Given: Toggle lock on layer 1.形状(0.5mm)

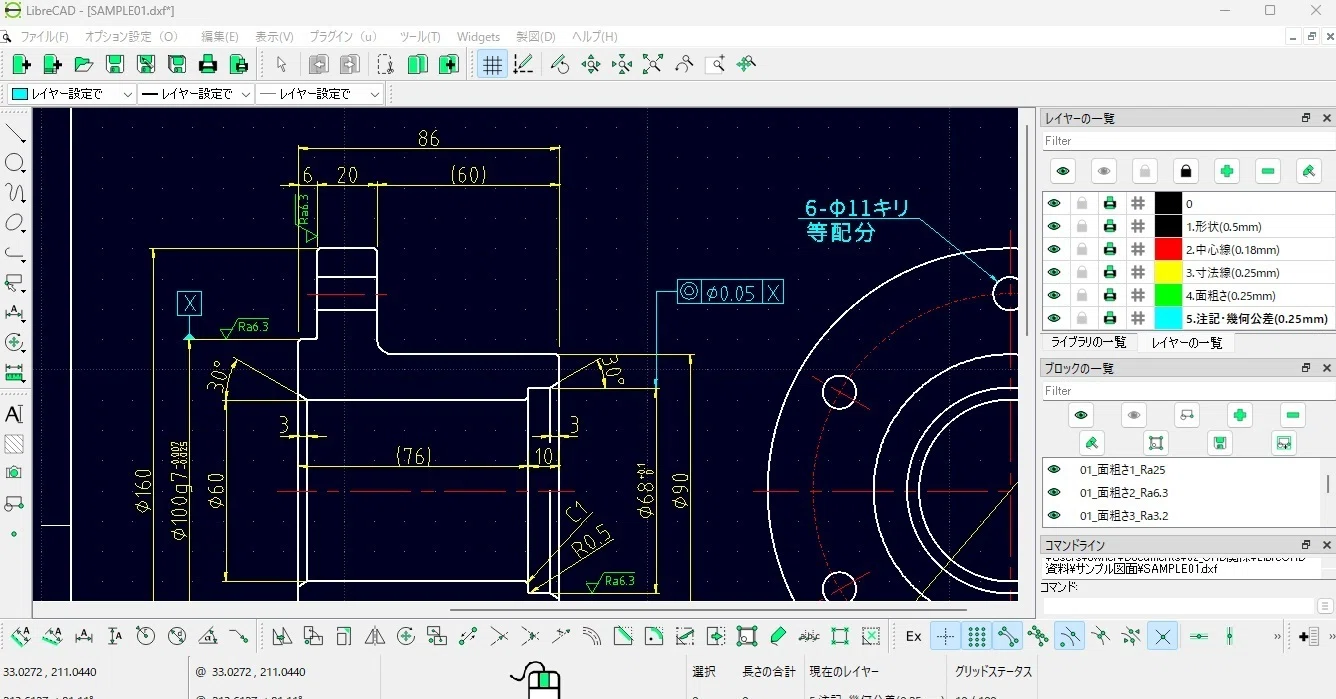Looking at the screenshot, I should coord(1082,226).
